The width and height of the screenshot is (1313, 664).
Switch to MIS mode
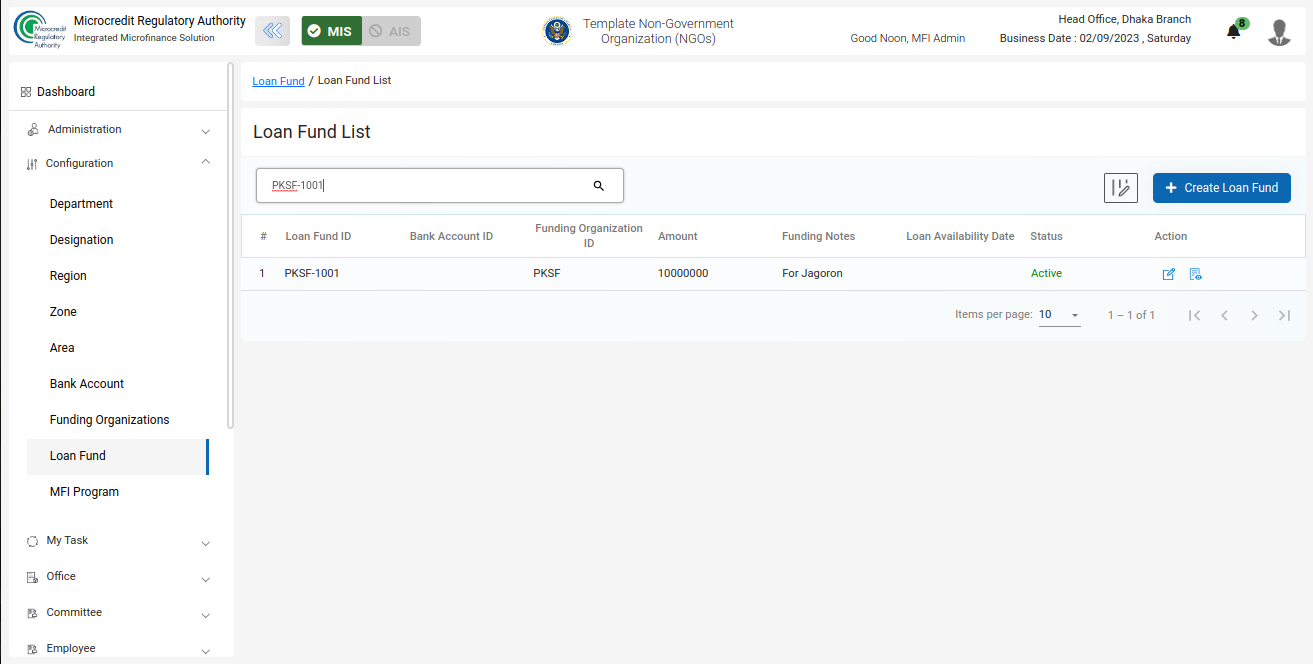pos(331,31)
